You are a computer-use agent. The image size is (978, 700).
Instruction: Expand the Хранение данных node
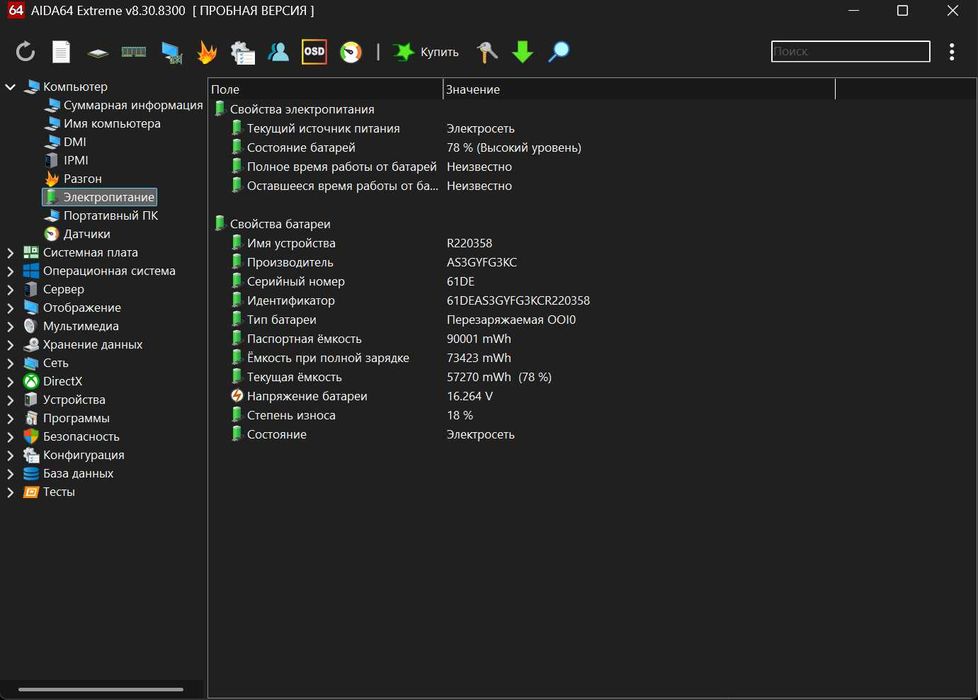tap(11, 344)
